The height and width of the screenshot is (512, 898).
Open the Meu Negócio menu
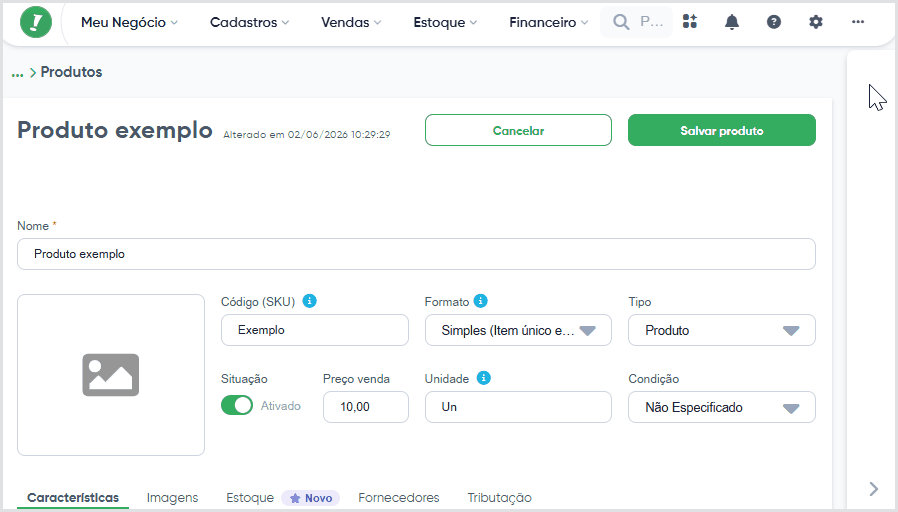tap(129, 22)
